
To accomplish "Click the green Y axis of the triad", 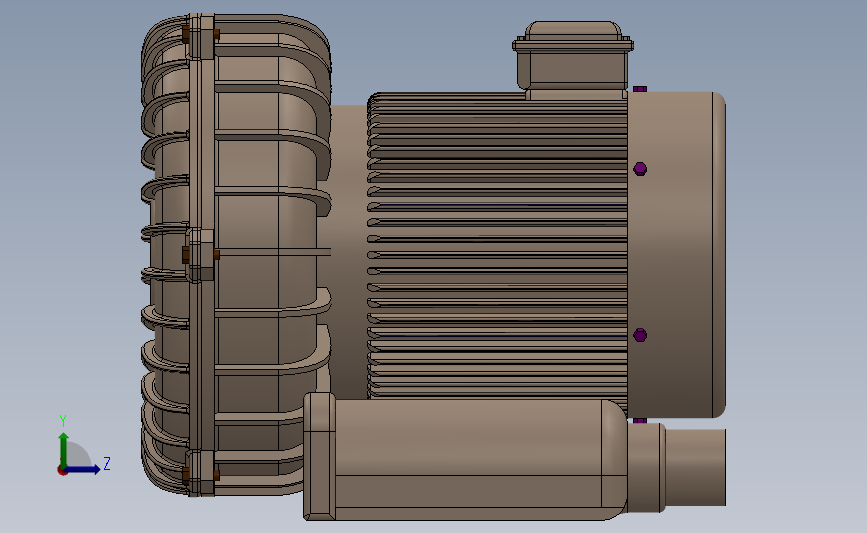I will pyautogui.click(x=64, y=450).
